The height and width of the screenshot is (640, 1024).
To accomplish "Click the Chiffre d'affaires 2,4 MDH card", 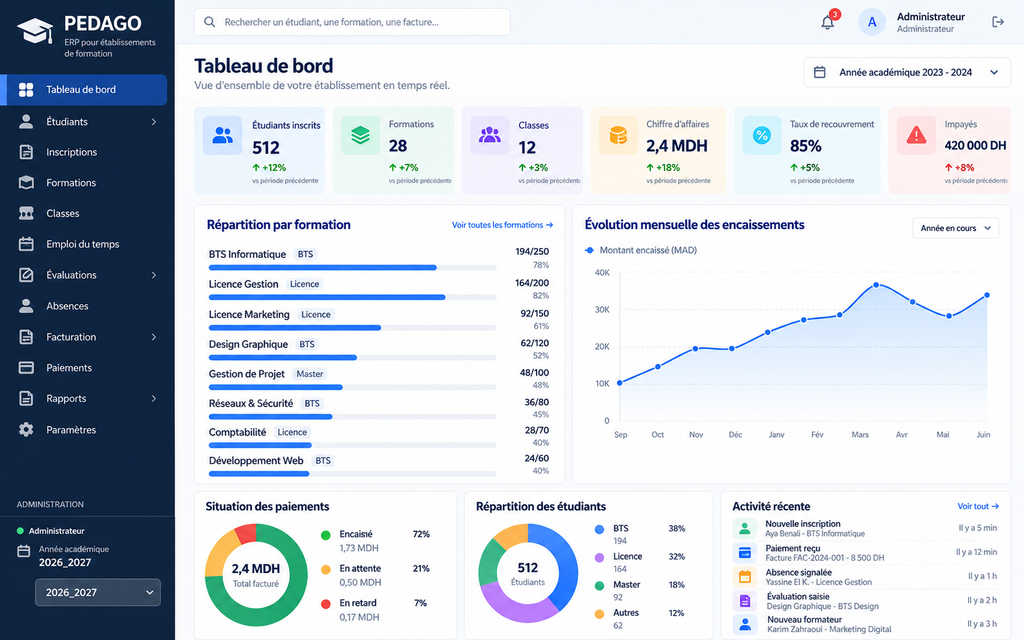I will [658, 150].
